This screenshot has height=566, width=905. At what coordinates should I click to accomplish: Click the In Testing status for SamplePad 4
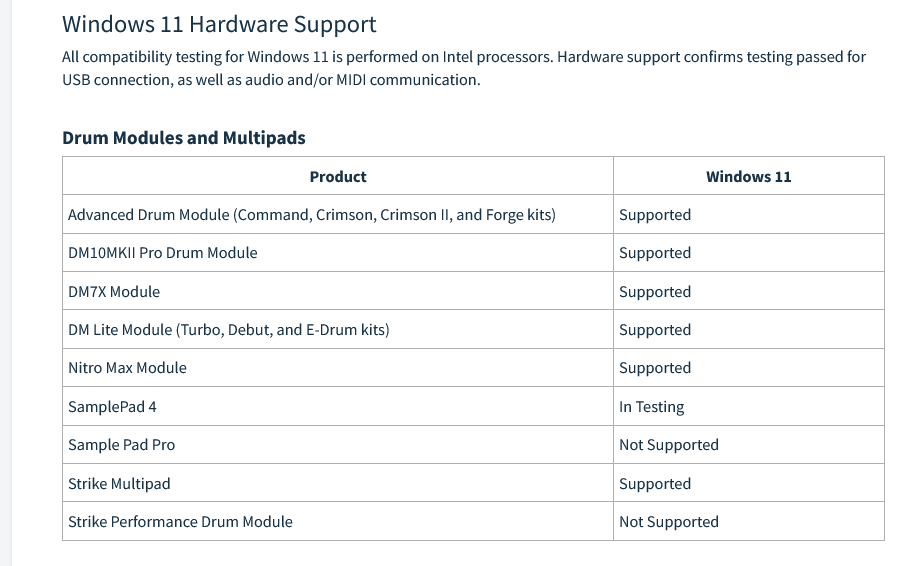(x=652, y=407)
